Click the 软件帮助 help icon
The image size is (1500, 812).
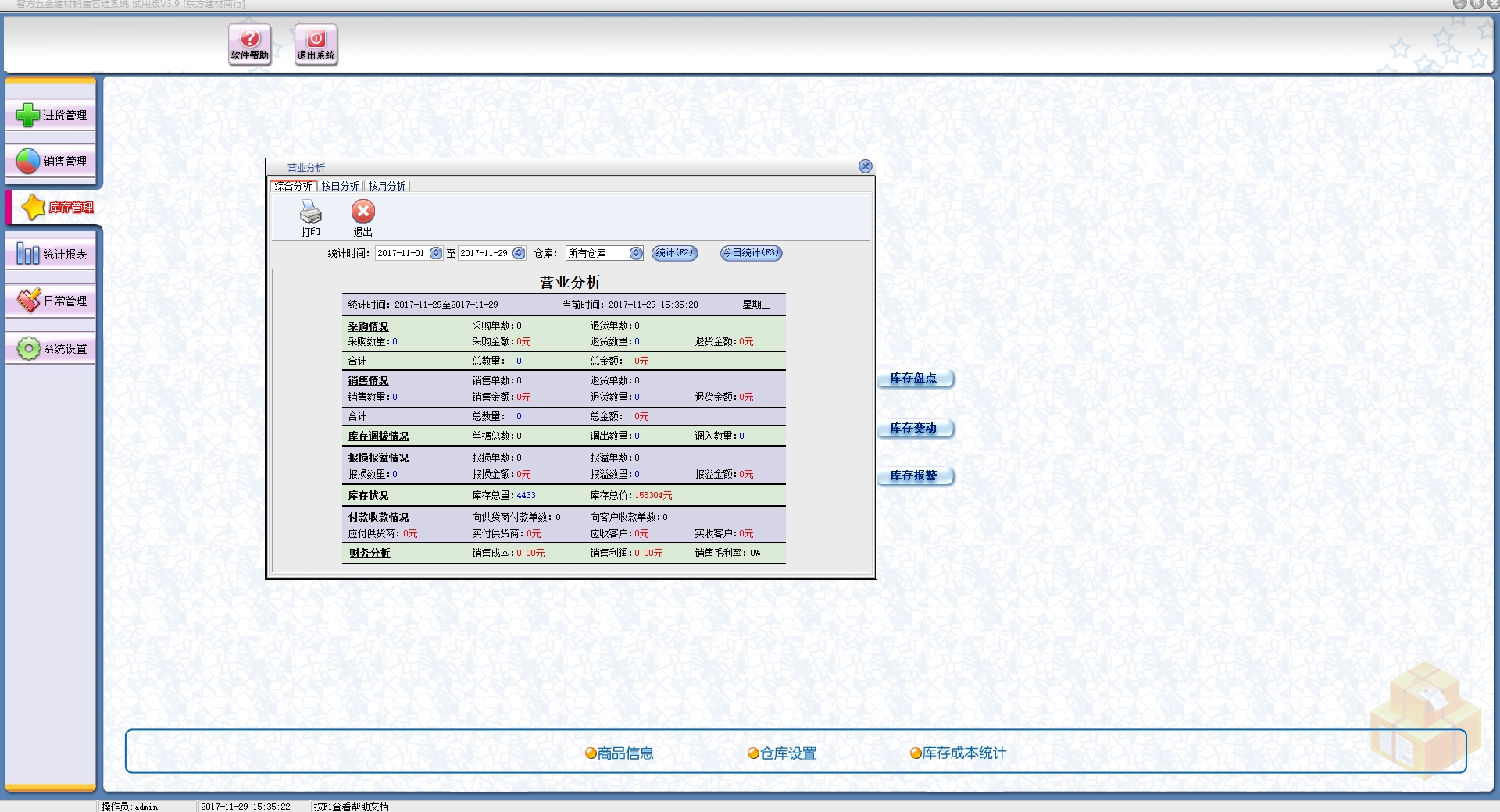pyautogui.click(x=249, y=44)
